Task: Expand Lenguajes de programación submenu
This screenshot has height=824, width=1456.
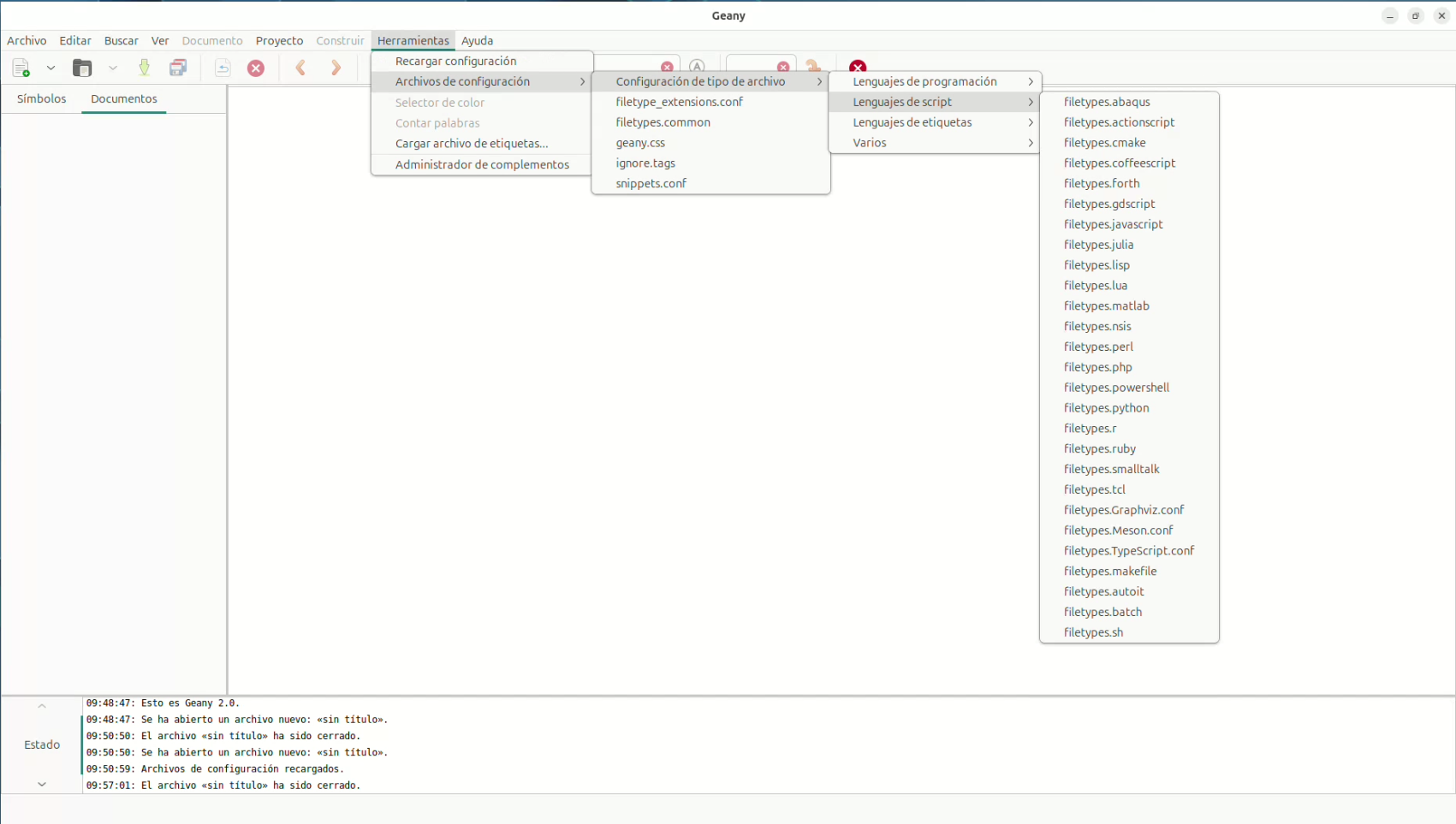Action: coord(935,81)
